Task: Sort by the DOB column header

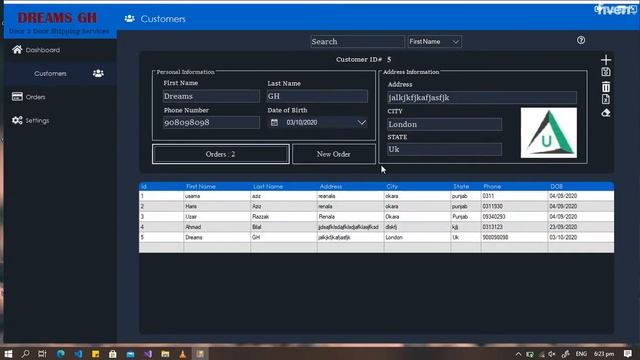Action: pyautogui.click(x=581, y=187)
